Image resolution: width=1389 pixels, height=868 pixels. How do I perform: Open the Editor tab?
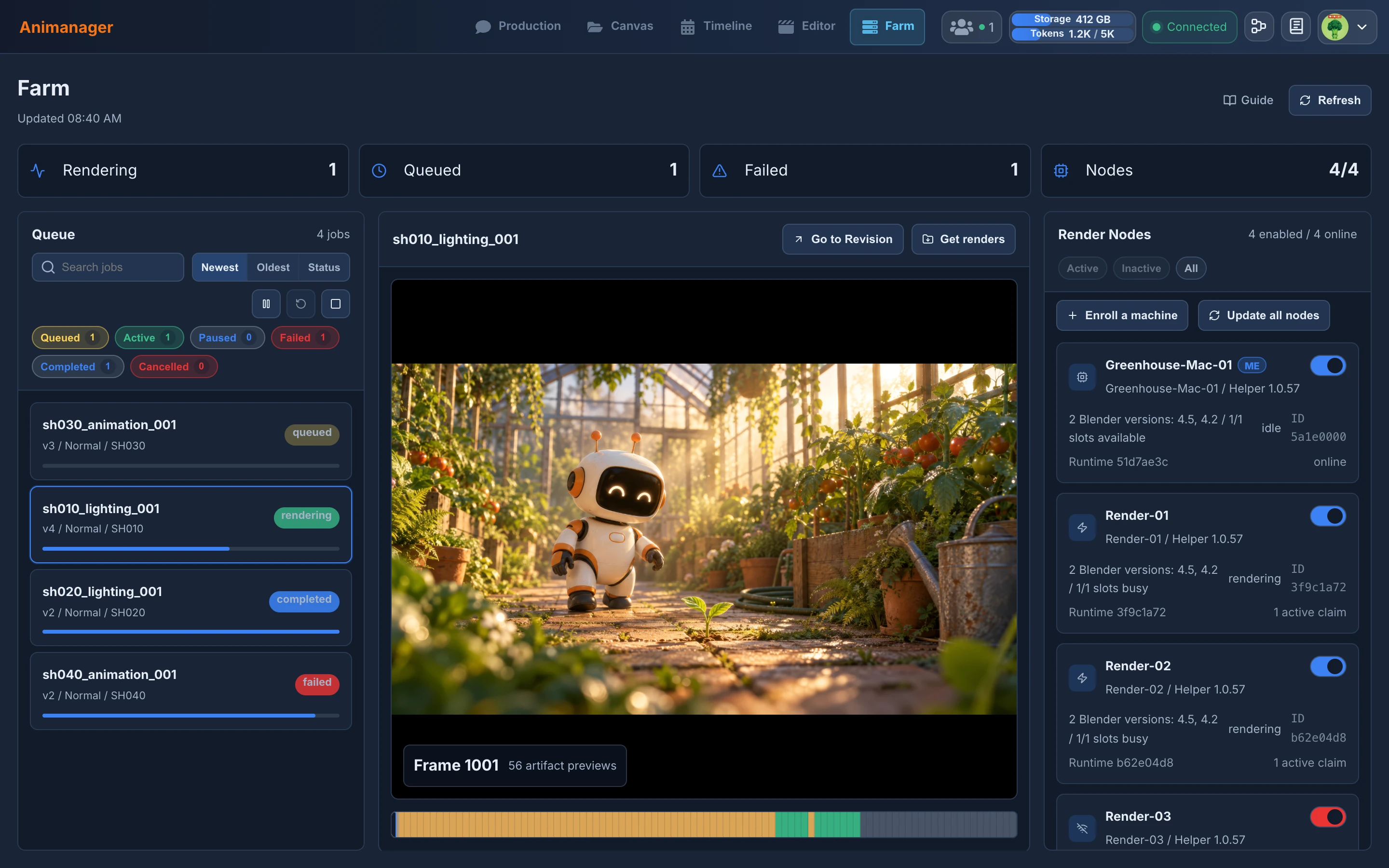click(806, 27)
